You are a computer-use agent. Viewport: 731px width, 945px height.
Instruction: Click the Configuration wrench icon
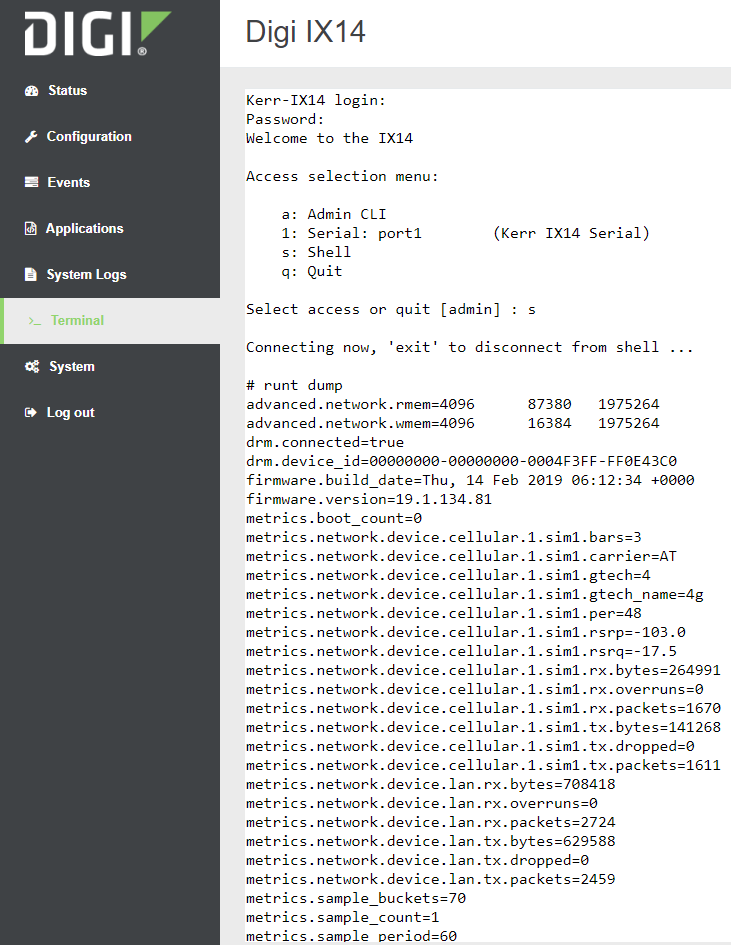31,137
